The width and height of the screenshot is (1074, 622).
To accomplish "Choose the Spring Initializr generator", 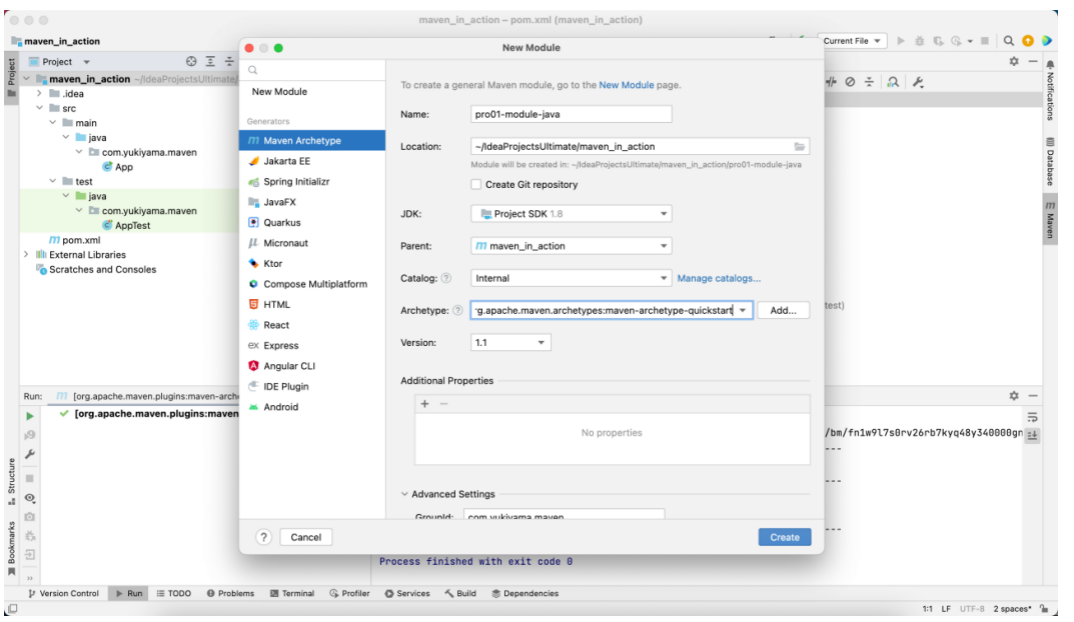I will pyautogui.click(x=312, y=182).
